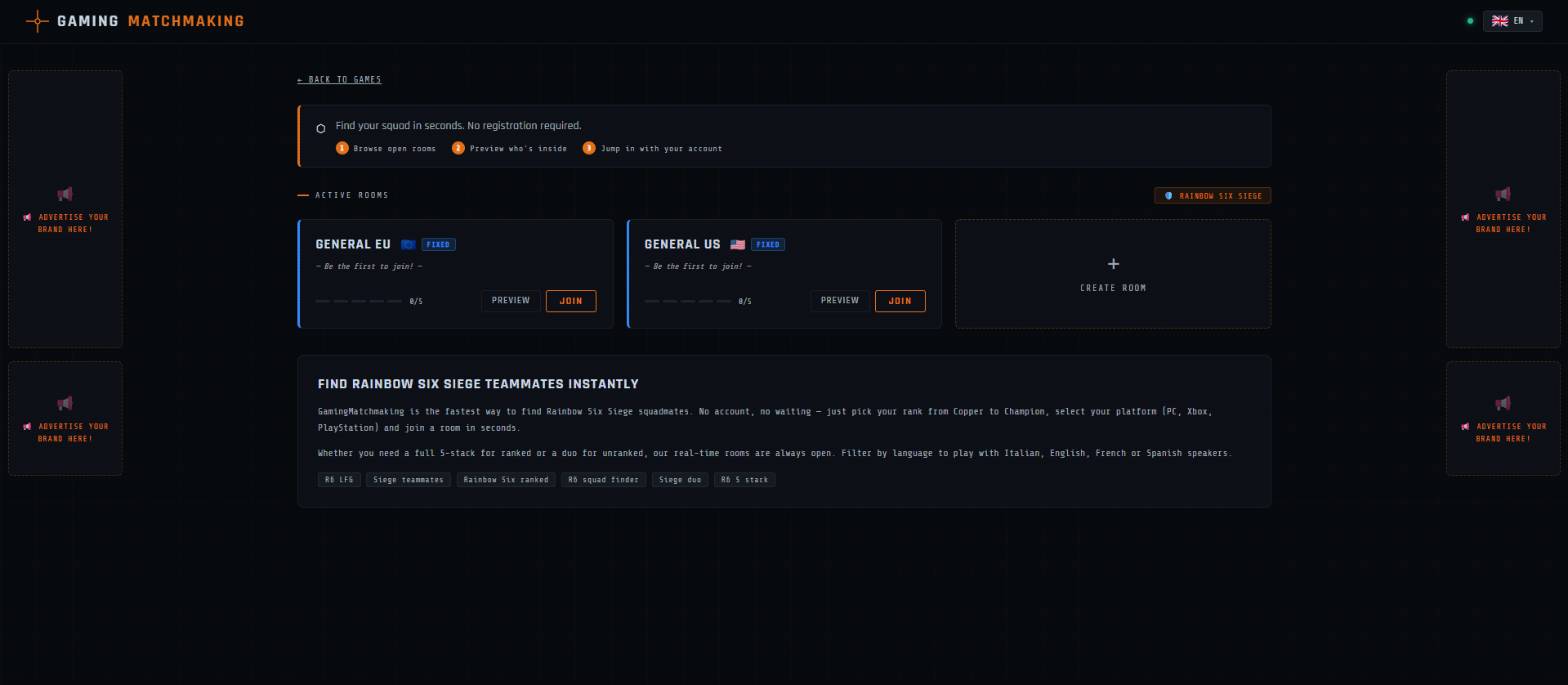1568x685 pixels.
Task: Click the EU flag on General EU room
Action: (409, 244)
